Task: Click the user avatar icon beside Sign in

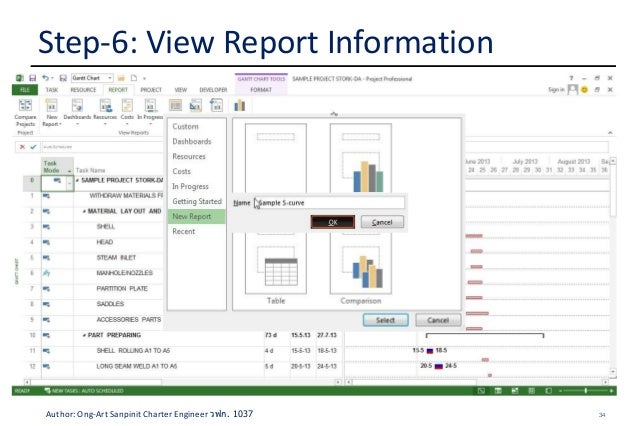Action: [x=572, y=89]
